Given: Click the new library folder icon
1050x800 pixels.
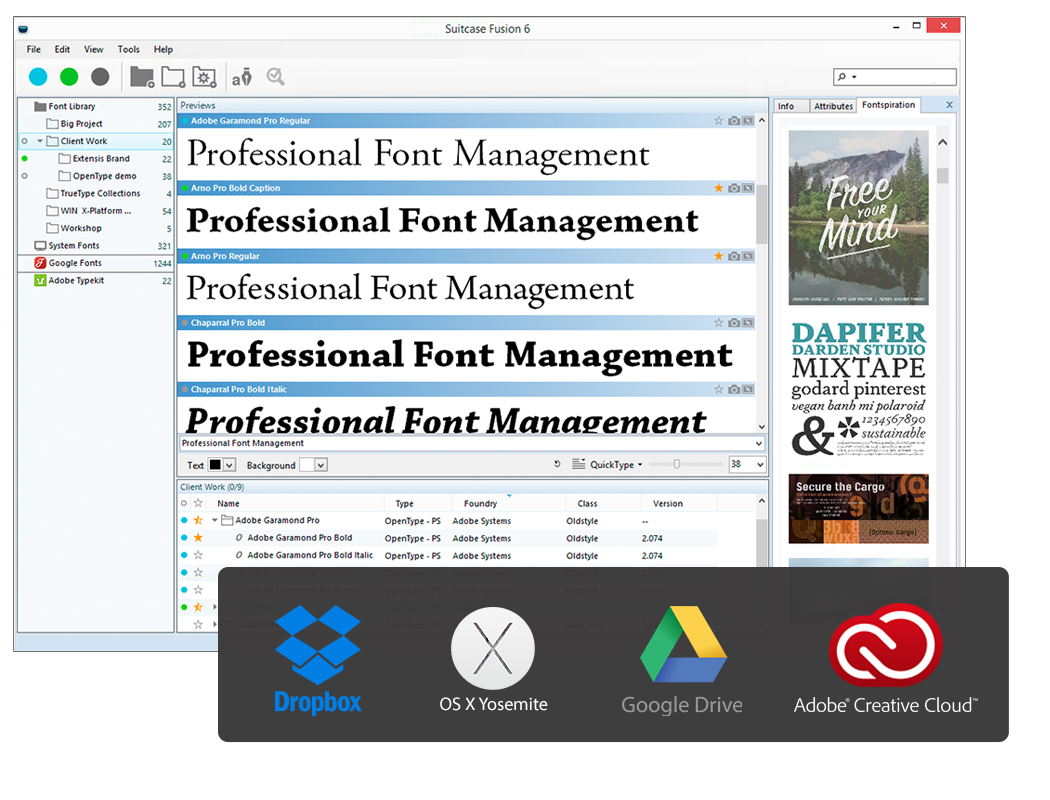Looking at the screenshot, I should pos(142,77).
